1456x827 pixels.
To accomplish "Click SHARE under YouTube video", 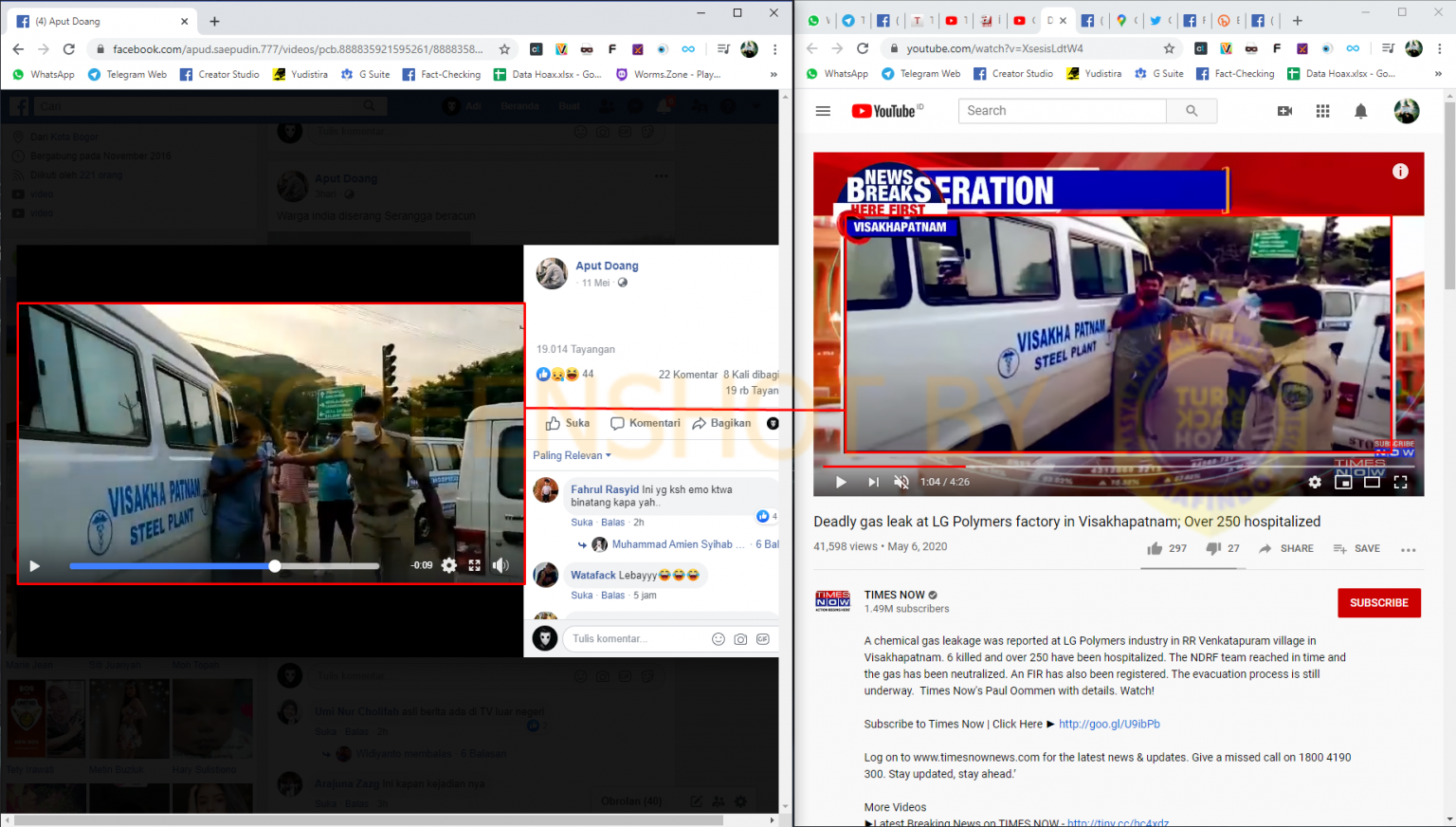I will (1286, 548).
